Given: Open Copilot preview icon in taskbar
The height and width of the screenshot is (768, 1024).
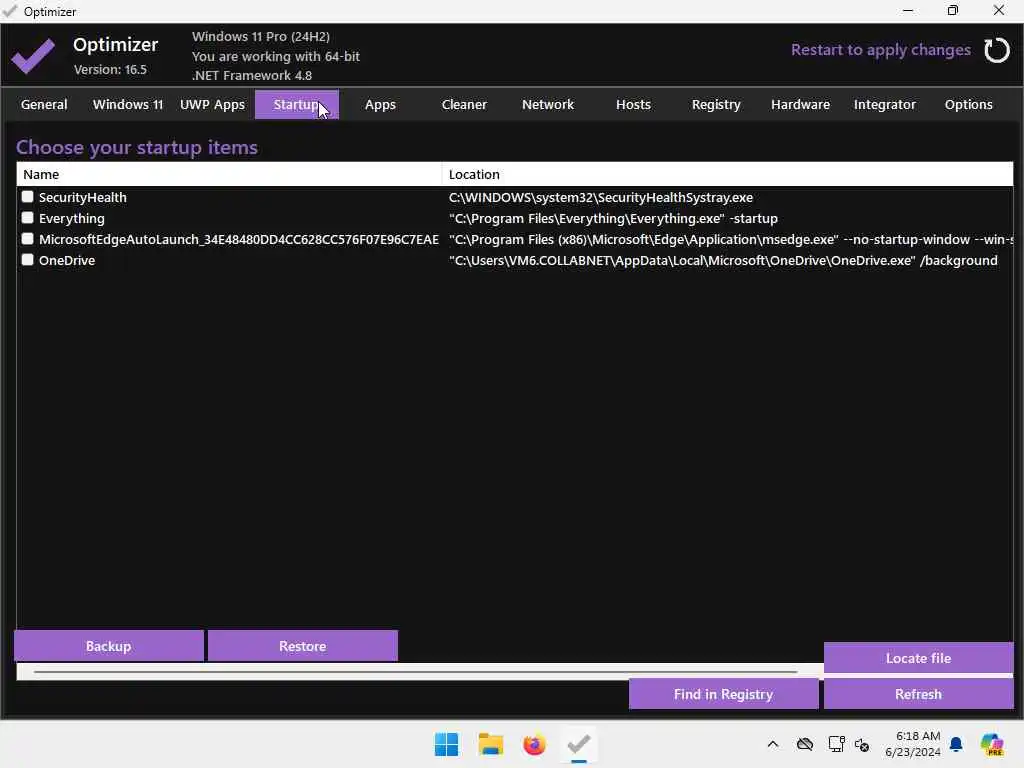Looking at the screenshot, I should [x=992, y=744].
